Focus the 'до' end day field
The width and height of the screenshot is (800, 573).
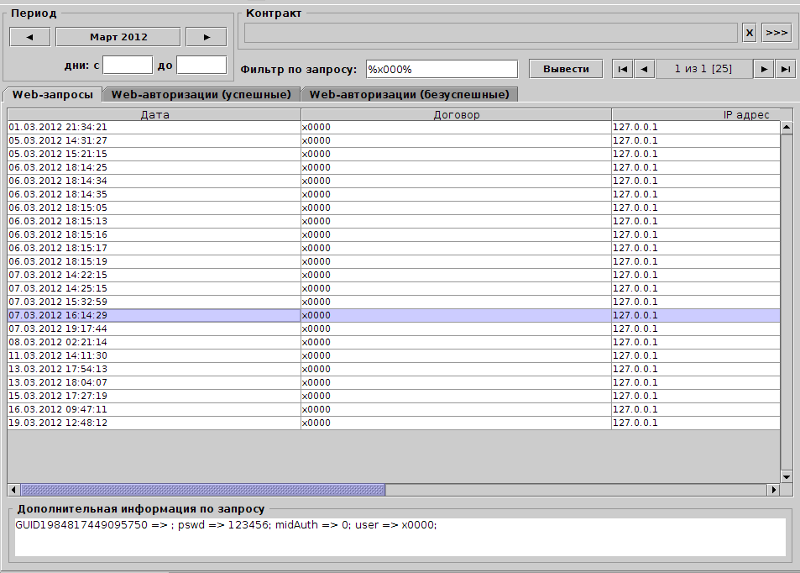point(201,65)
